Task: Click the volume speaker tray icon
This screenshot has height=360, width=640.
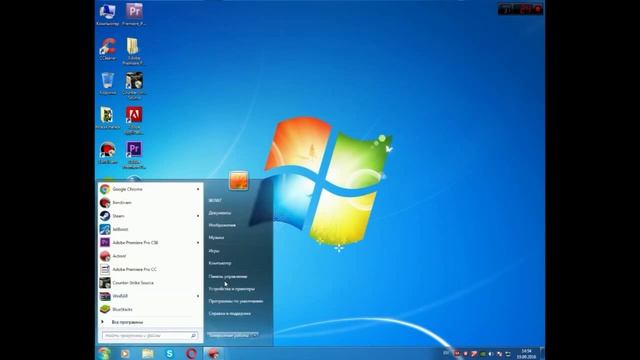Action: [491, 353]
